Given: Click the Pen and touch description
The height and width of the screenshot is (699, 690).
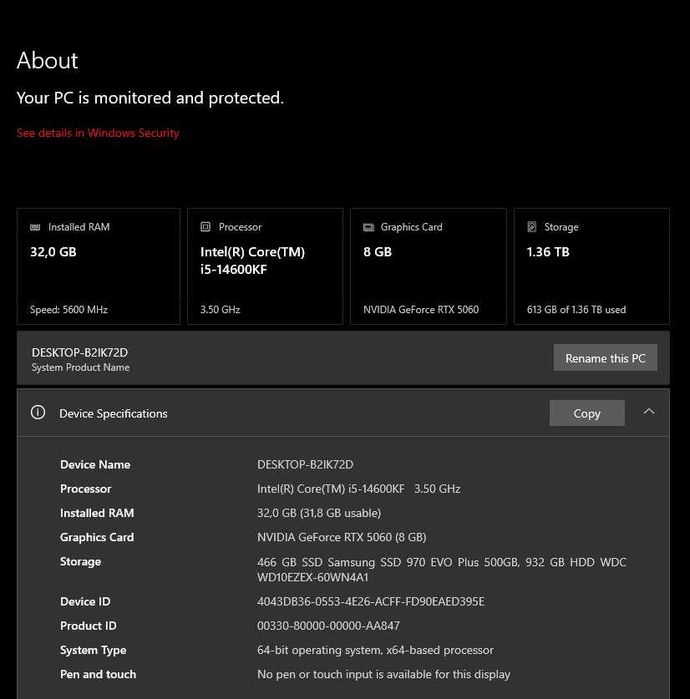Looking at the screenshot, I should point(383,674).
